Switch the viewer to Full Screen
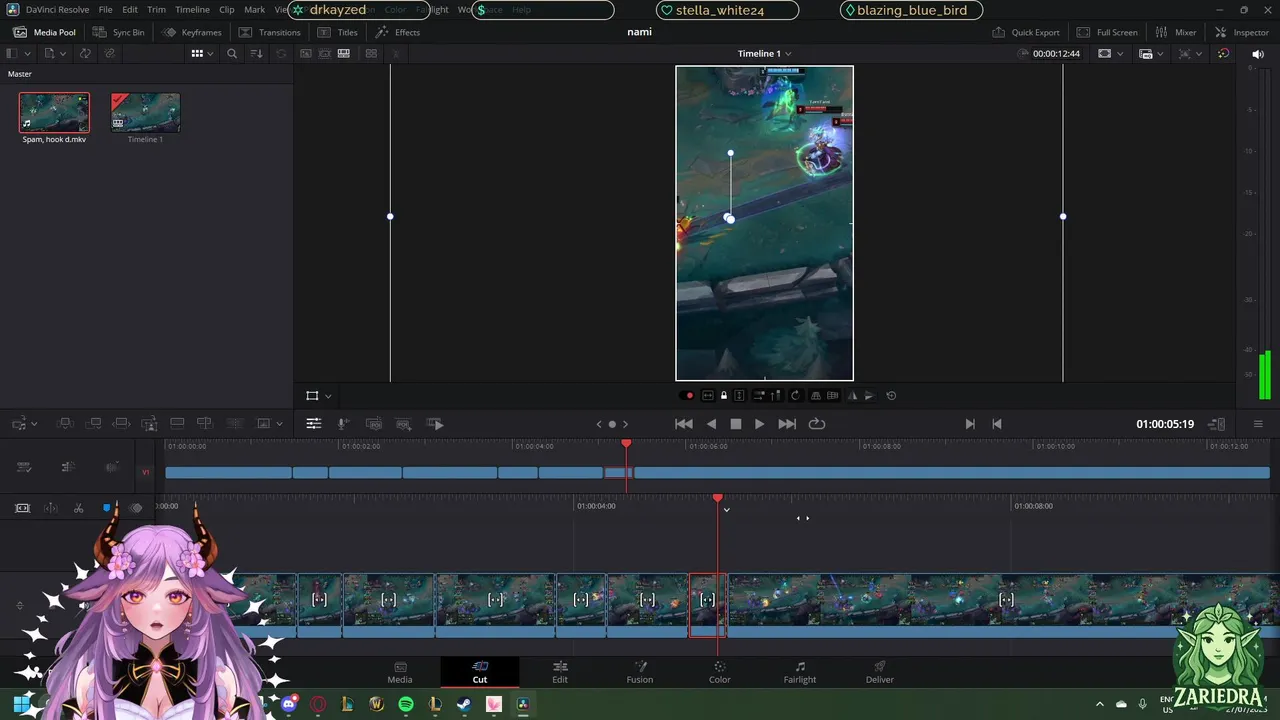1280x720 pixels. point(1107,32)
